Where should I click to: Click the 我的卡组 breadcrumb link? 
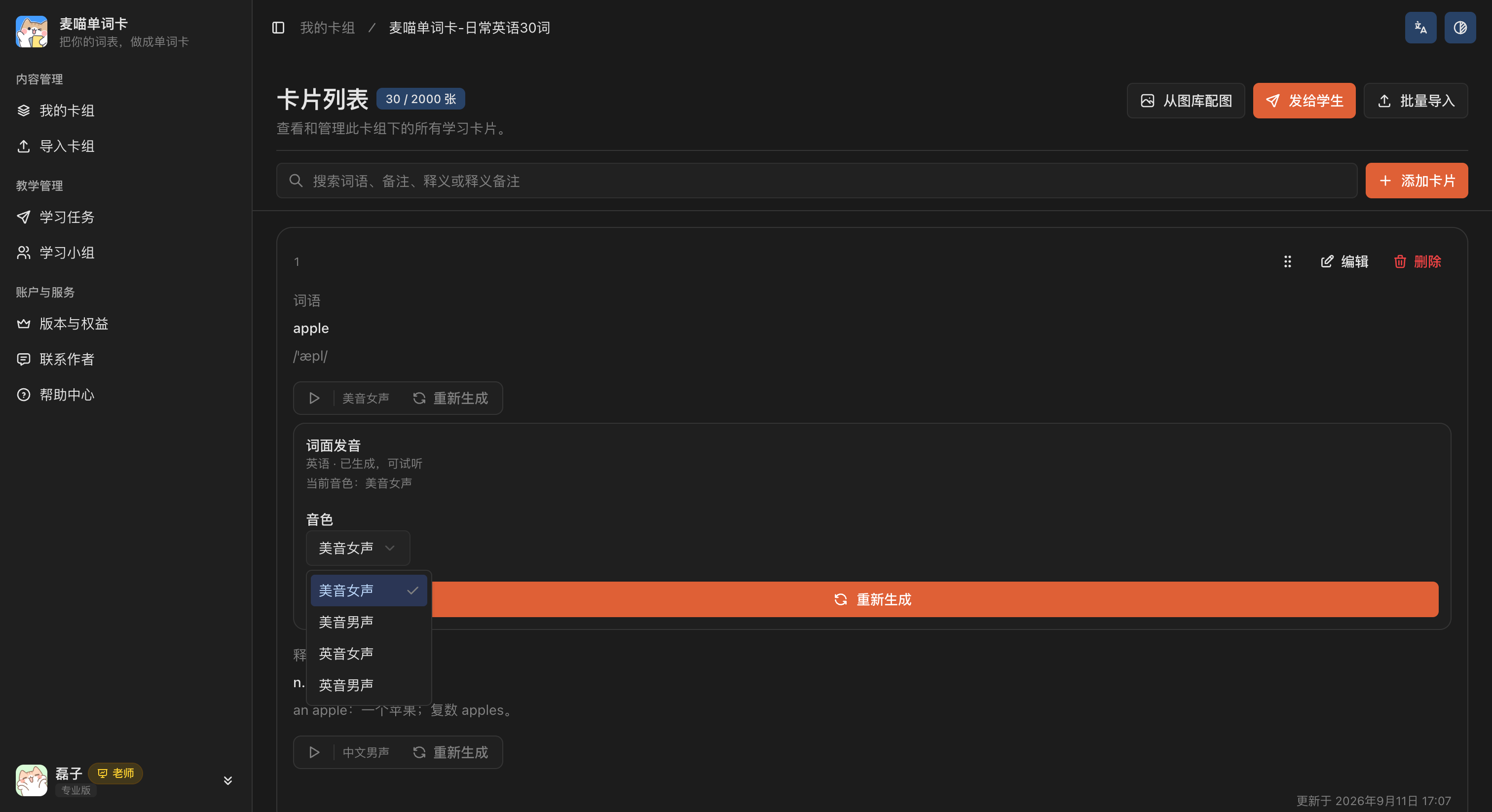pos(327,28)
